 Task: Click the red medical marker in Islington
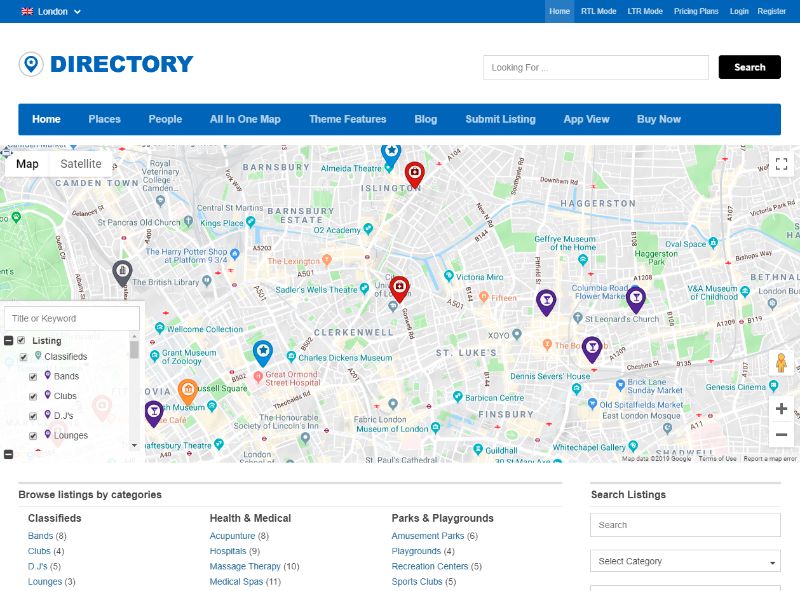(415, 174)
